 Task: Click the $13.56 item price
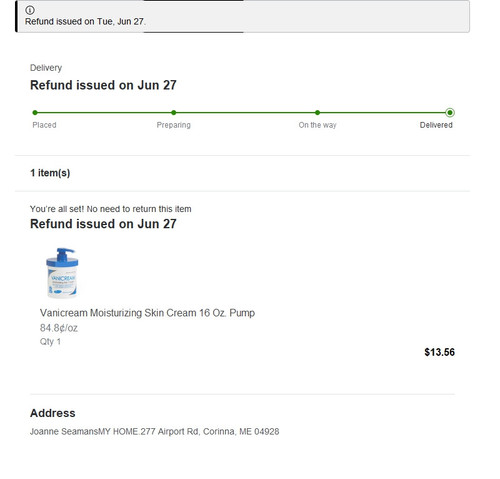(439, 352)
